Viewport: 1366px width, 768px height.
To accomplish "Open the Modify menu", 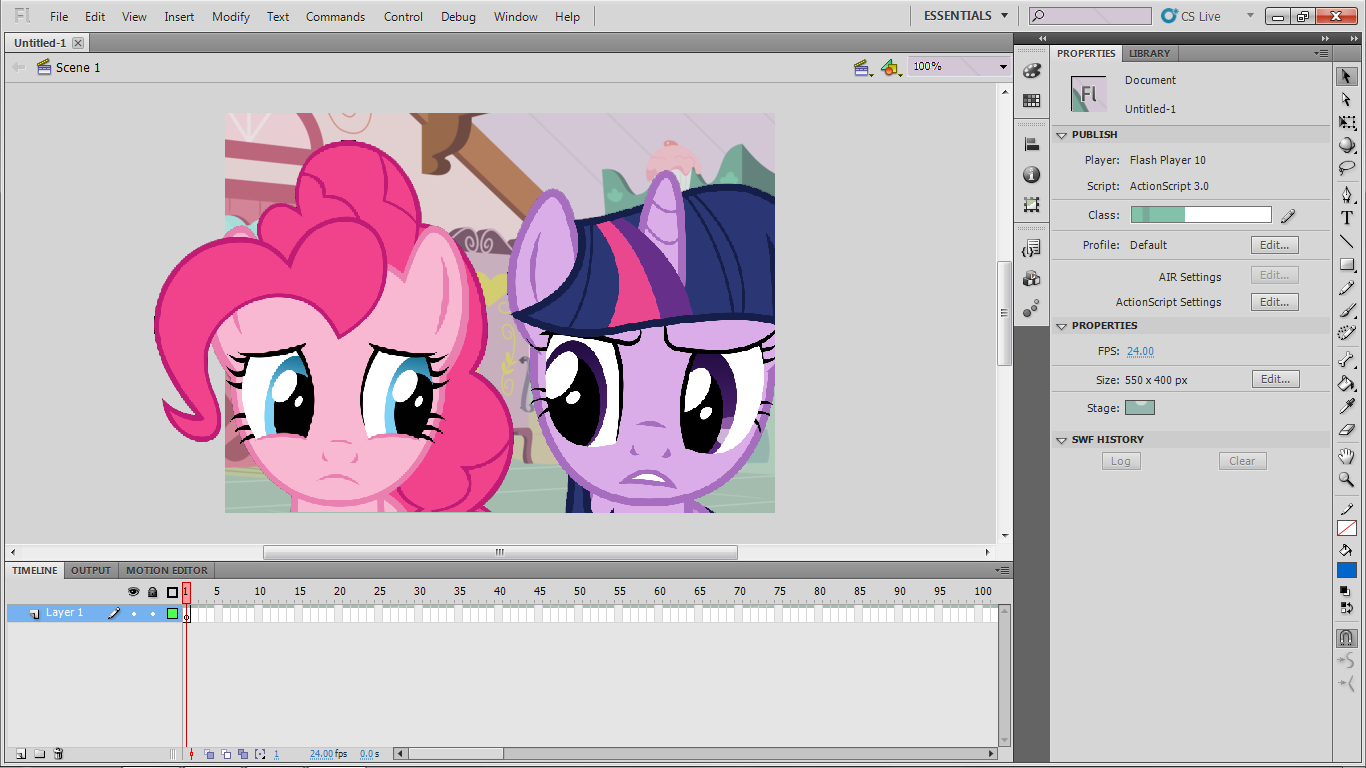I will (231, 17).
